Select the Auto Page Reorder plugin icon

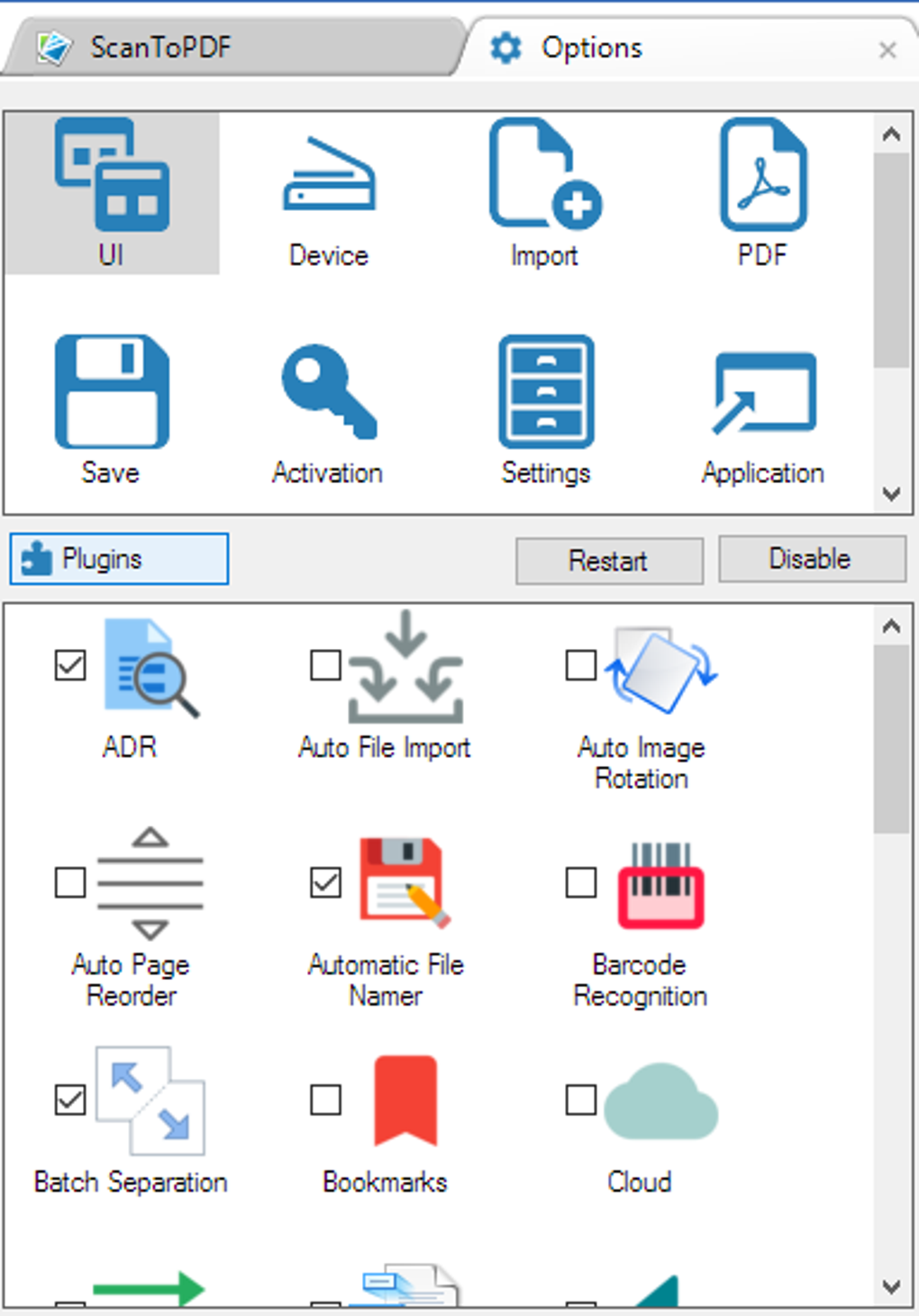(x=150, y=884)
